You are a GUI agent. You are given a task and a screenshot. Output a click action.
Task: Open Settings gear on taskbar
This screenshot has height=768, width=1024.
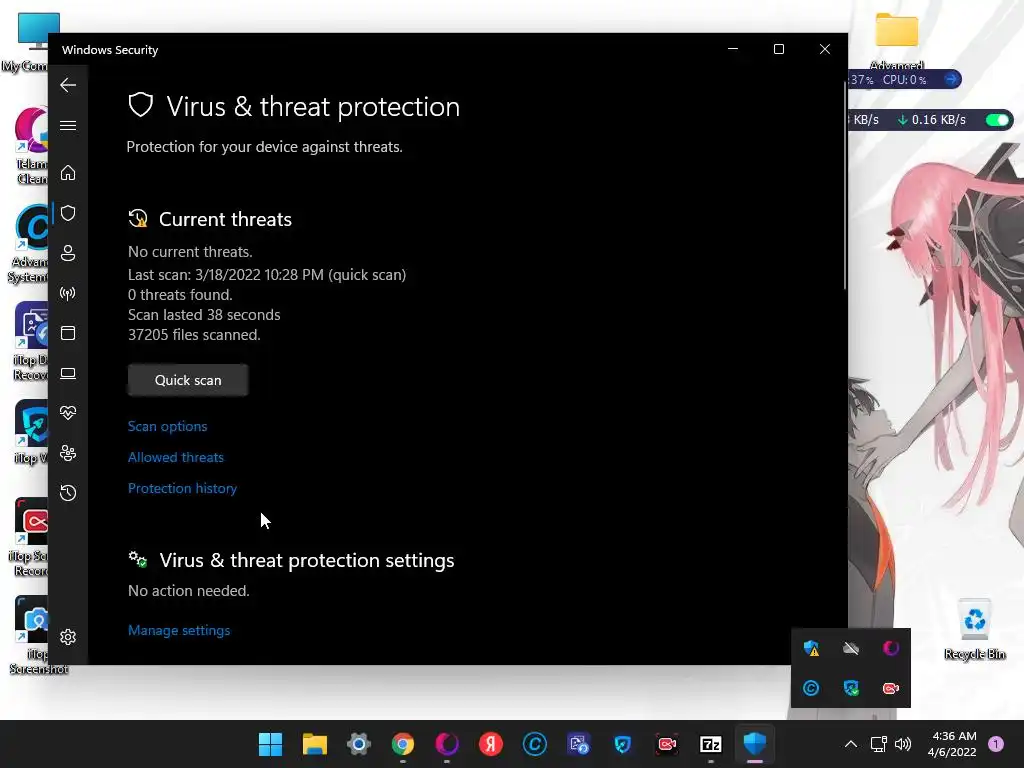359,744
